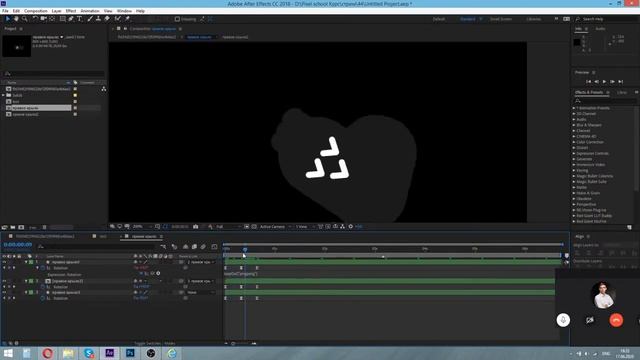The width and height of the screenshot is (640, 360).
Task: Collapse layer 3 twirl arrow
Action: coord(26,292)
